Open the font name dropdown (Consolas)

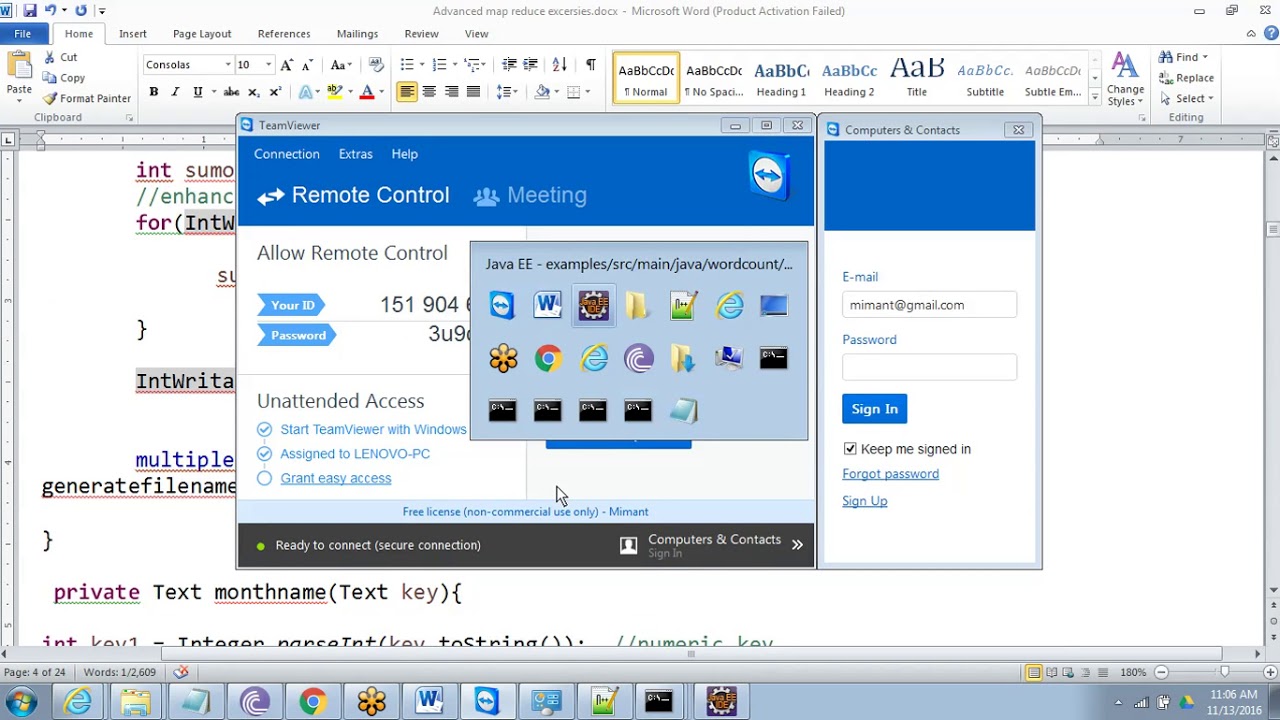[227, 65]
